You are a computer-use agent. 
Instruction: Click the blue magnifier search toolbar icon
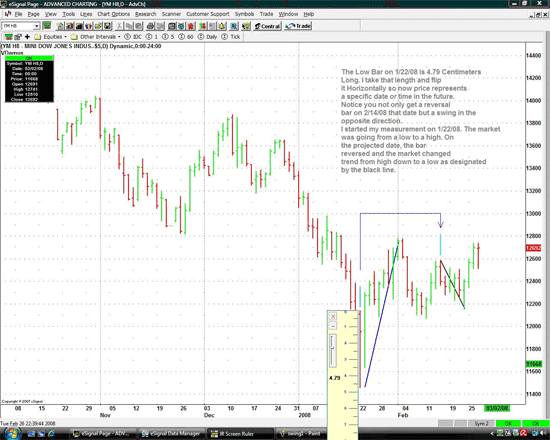(234, 26)
